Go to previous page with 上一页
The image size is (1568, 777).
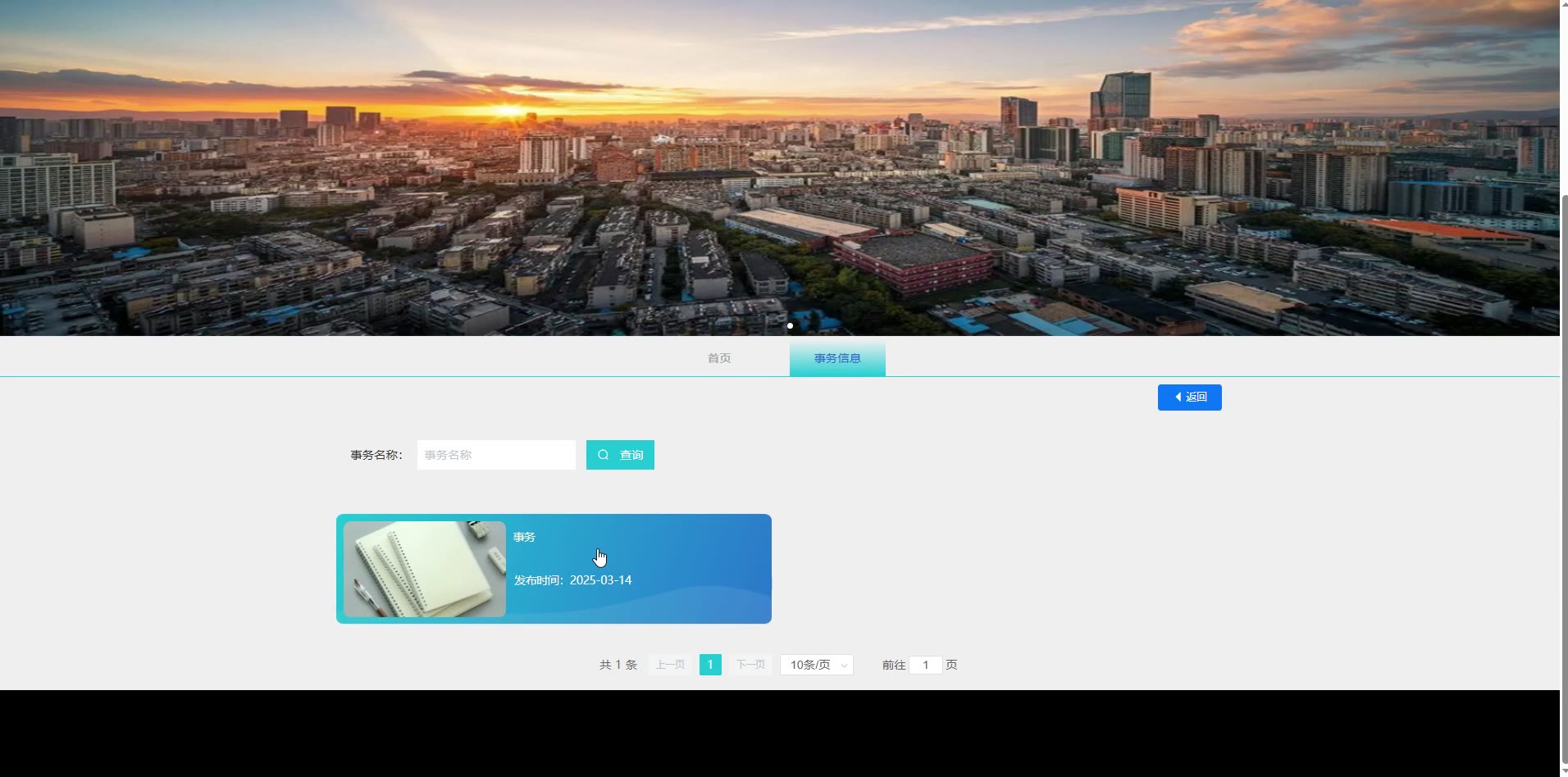pos(670,665)
